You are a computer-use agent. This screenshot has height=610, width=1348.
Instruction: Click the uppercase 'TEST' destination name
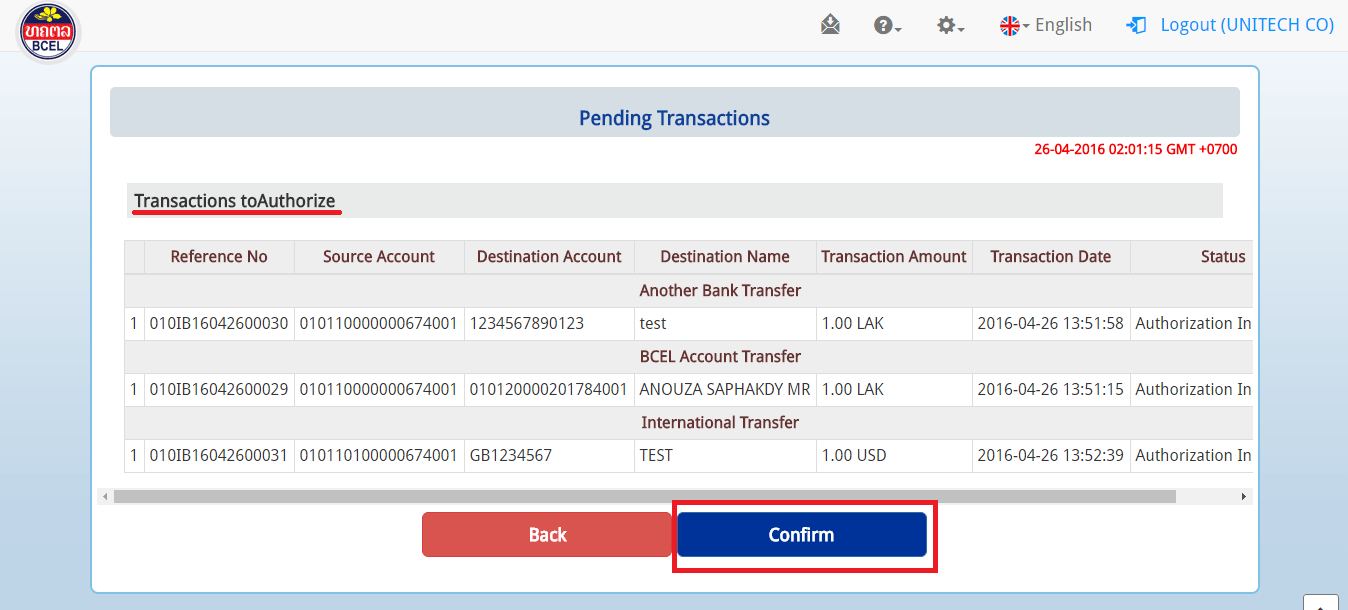[x=656, y=456]
